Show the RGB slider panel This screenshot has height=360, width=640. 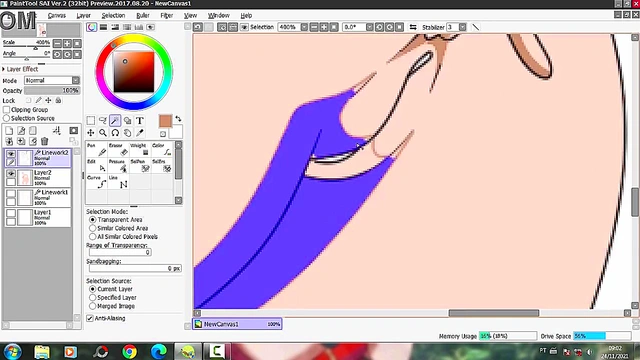tap(104, 27)
